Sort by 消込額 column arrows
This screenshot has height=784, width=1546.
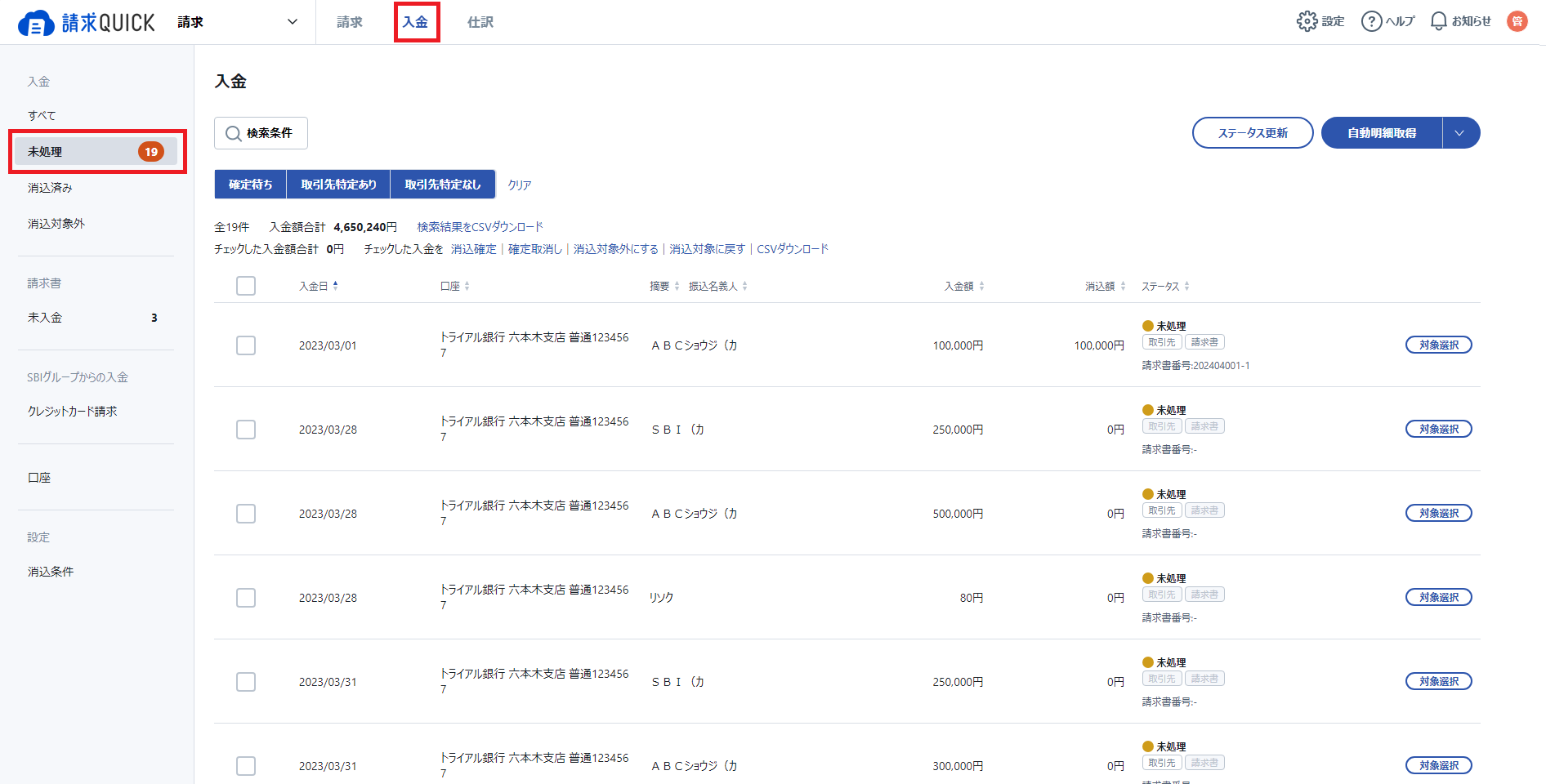click(x=1123, y=286)
